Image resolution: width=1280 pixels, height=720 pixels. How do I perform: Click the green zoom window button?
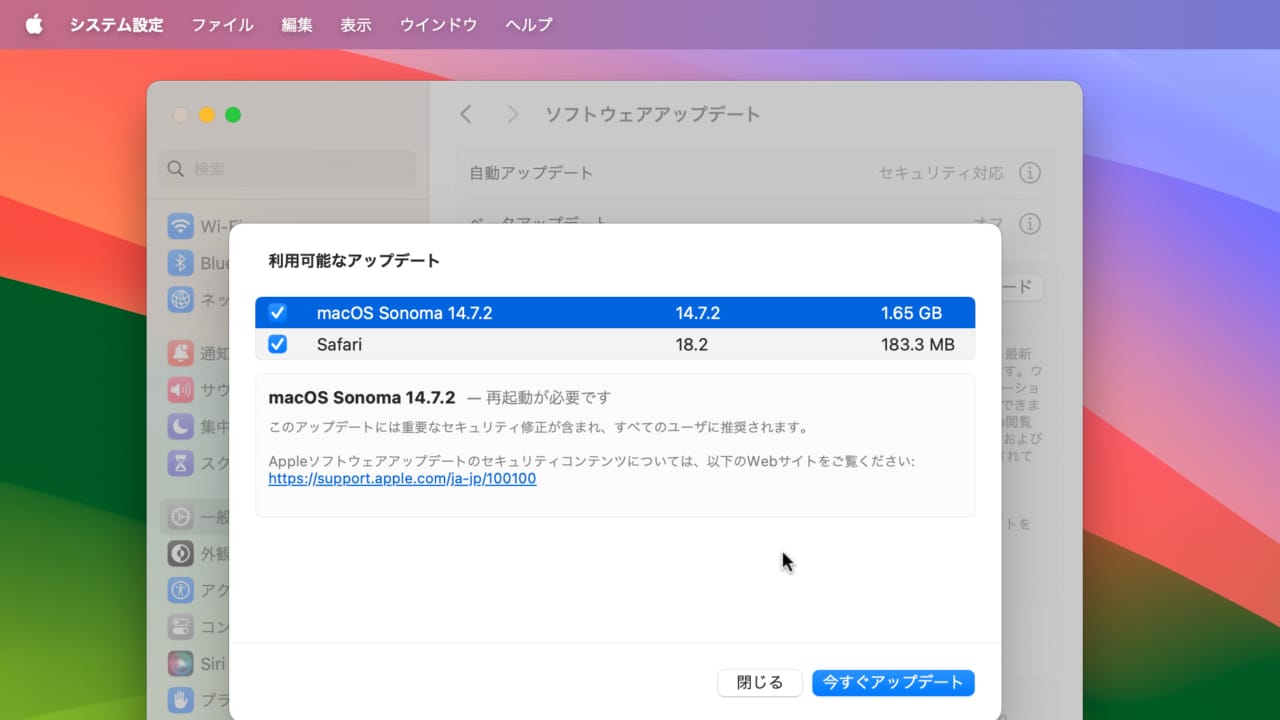point(233,115)
